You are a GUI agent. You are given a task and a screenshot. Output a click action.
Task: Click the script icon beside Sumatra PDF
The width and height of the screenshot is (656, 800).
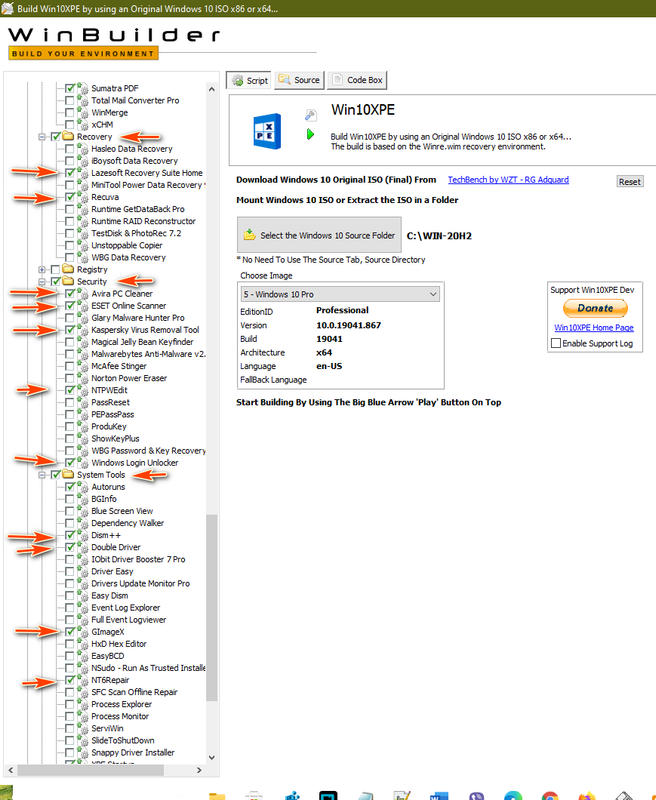click(x=83, y=88)
